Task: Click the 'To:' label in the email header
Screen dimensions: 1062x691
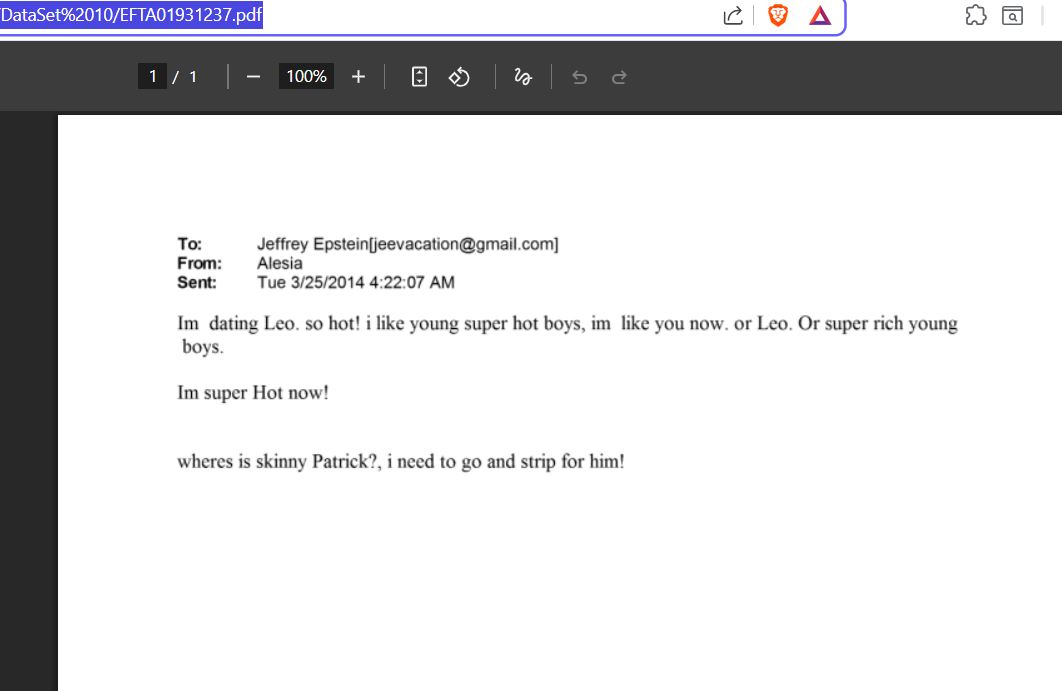Action: point(190,244)
